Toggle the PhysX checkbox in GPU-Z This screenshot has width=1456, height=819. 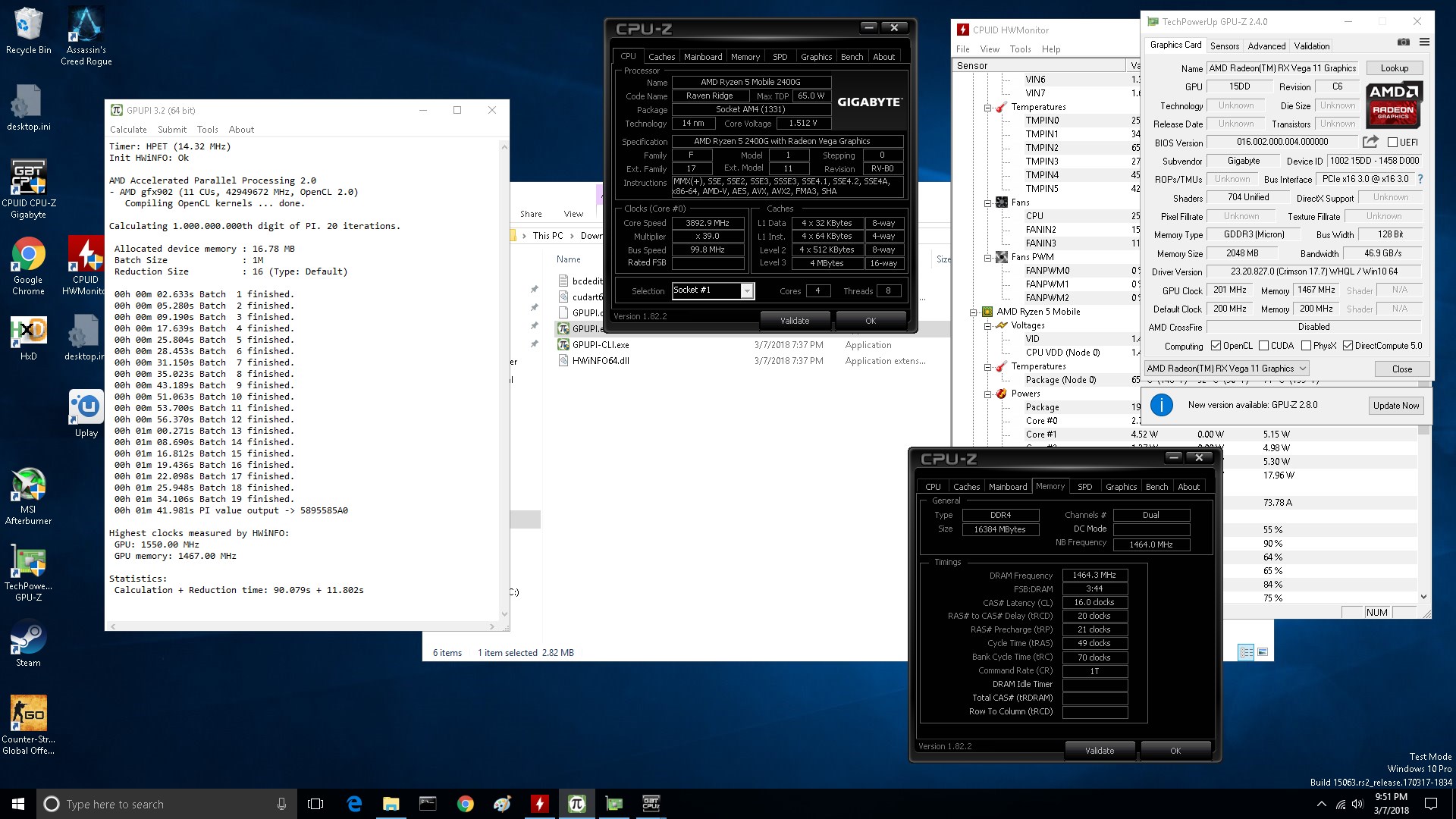coord(1306,346)
